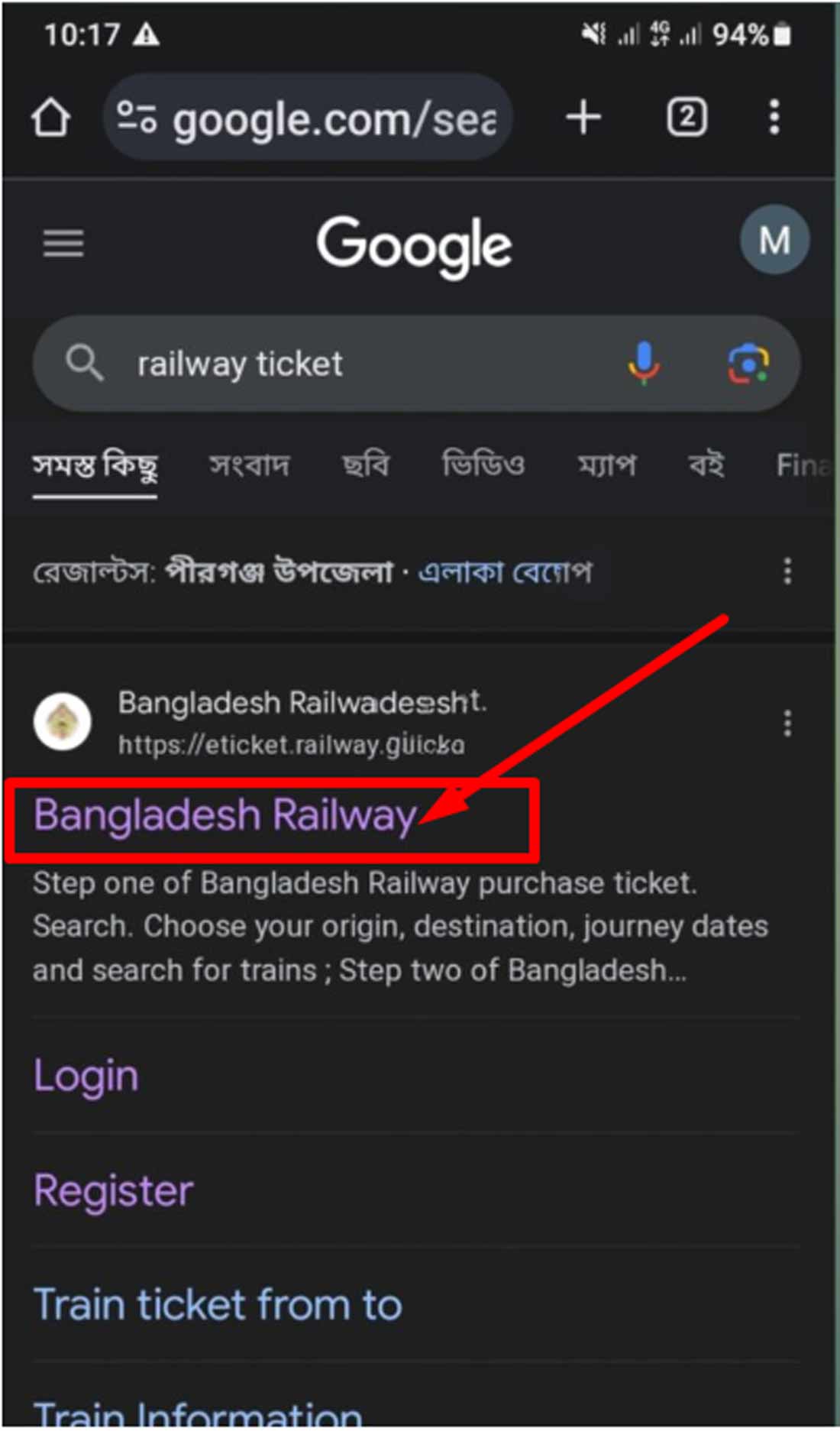
Task: Open a new tab with plus icon
Action: [584, 118]
